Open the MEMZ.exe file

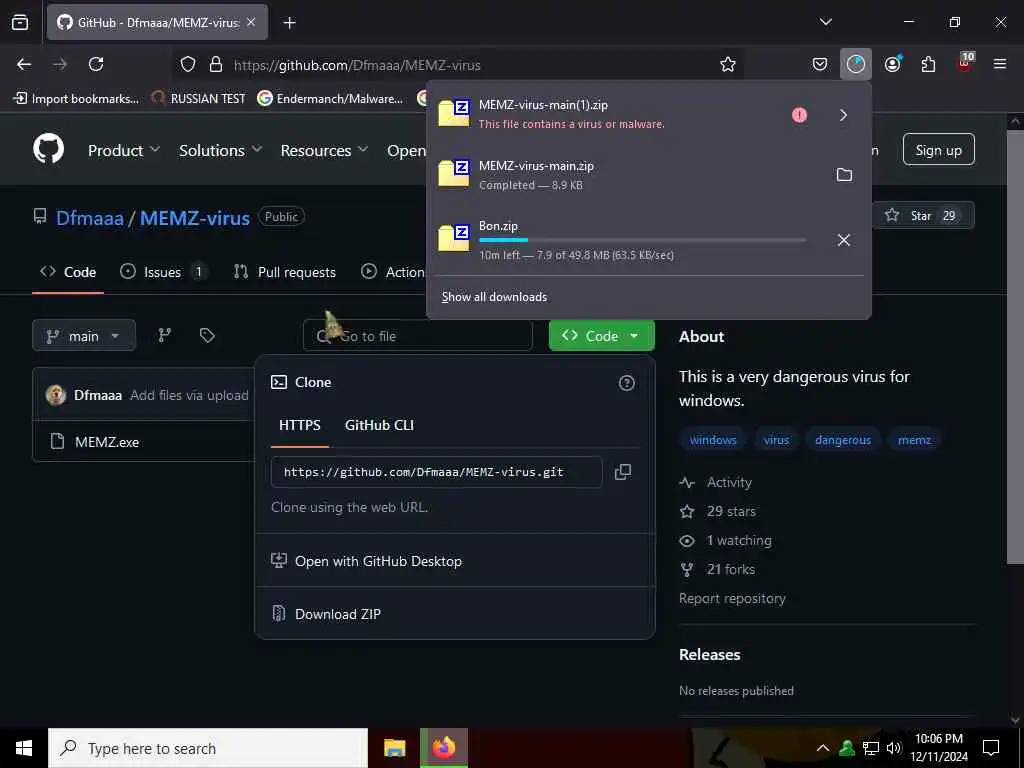(x=107, y=442)
